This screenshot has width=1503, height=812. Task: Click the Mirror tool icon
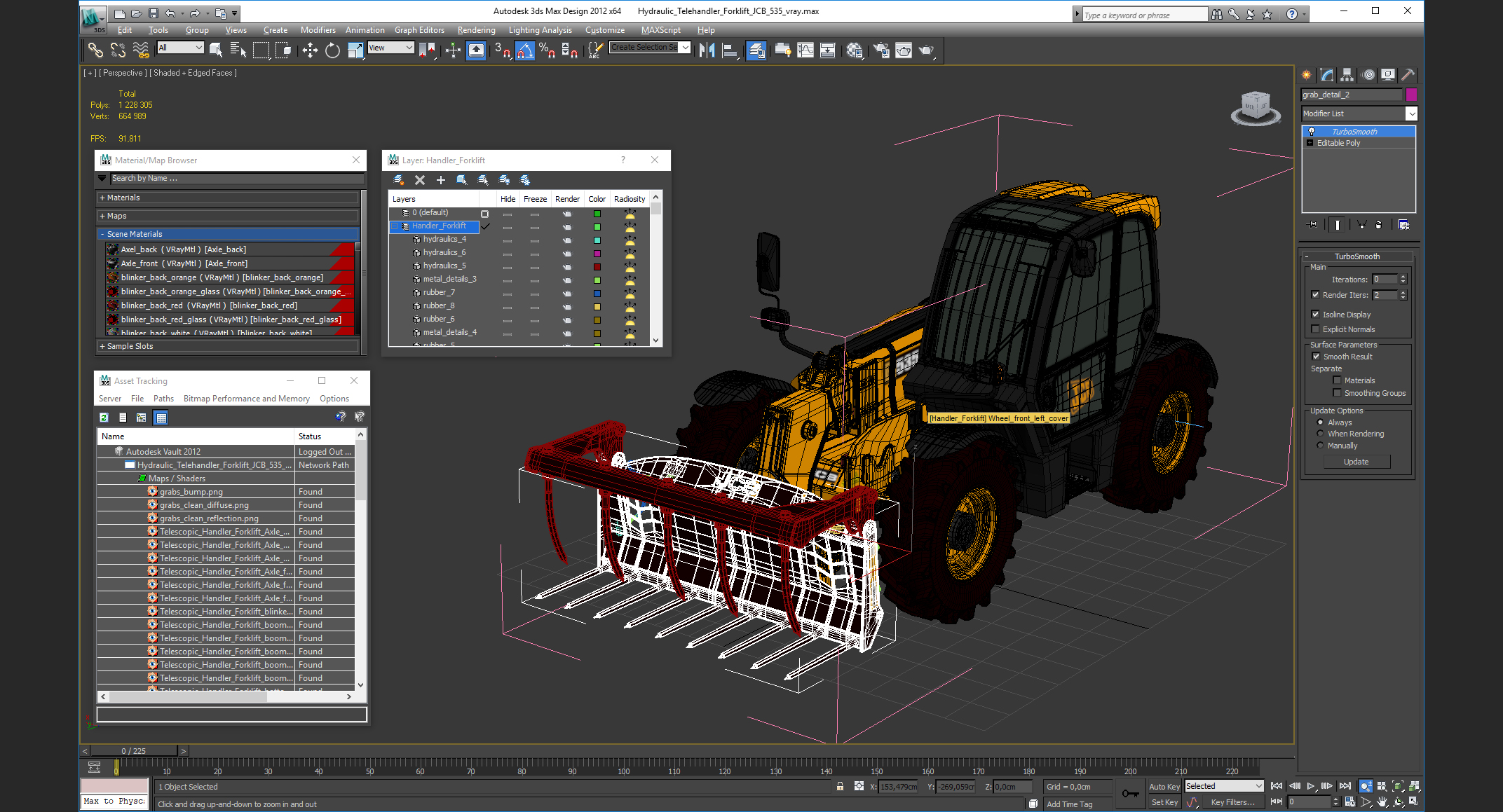[x=707, y=50]
